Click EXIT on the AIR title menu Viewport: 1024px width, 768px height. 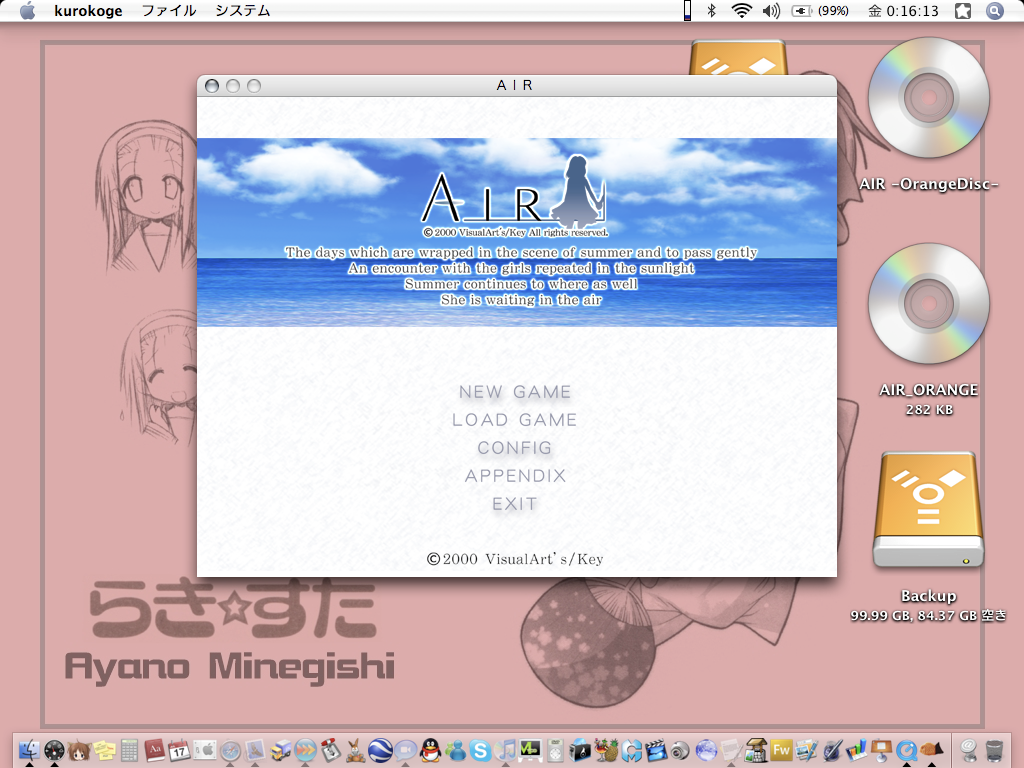click(515, 504)
